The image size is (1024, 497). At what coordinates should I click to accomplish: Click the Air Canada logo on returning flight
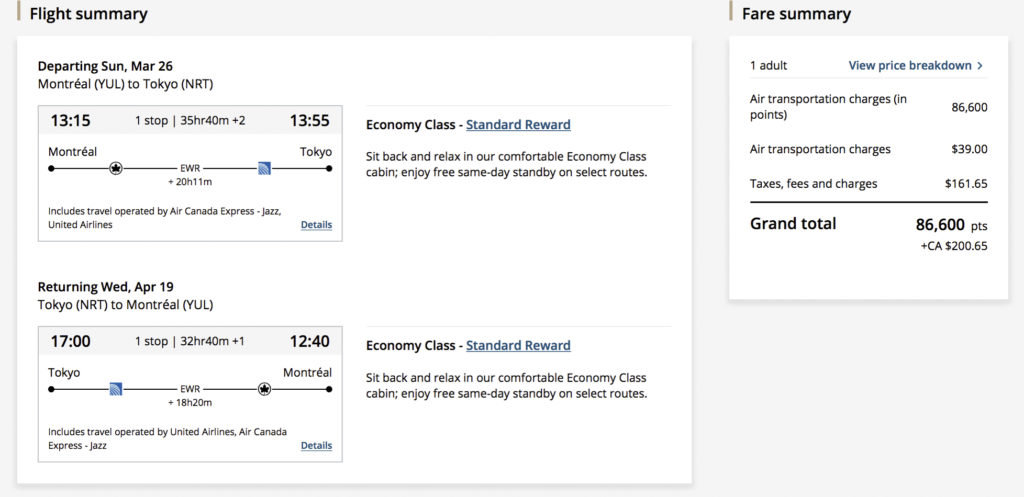(265, 388)
